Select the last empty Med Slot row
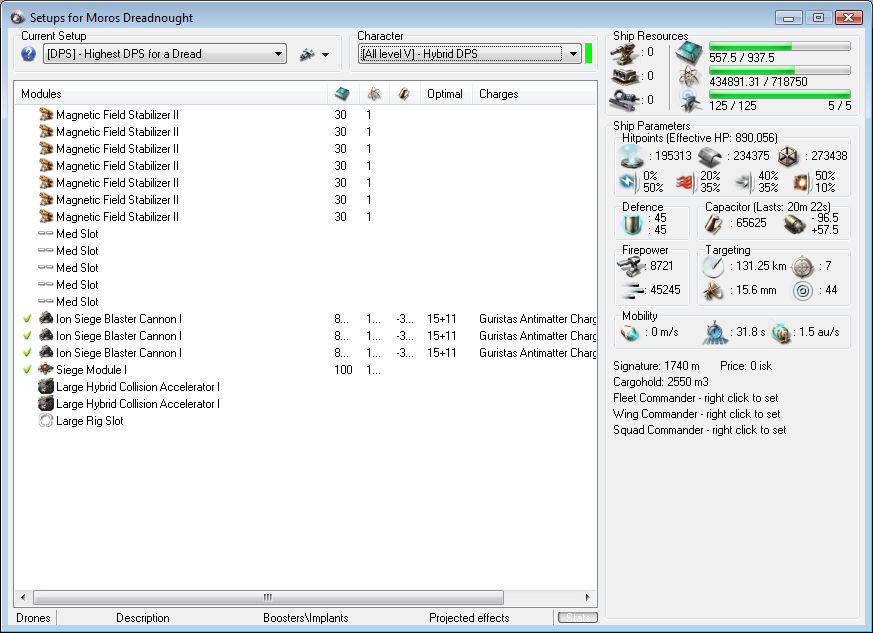 point(305,302)
